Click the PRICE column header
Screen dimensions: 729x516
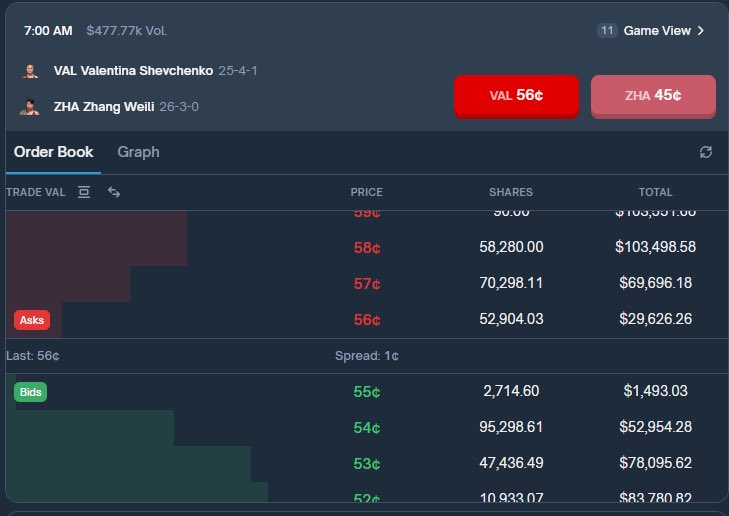coord(366,192)
